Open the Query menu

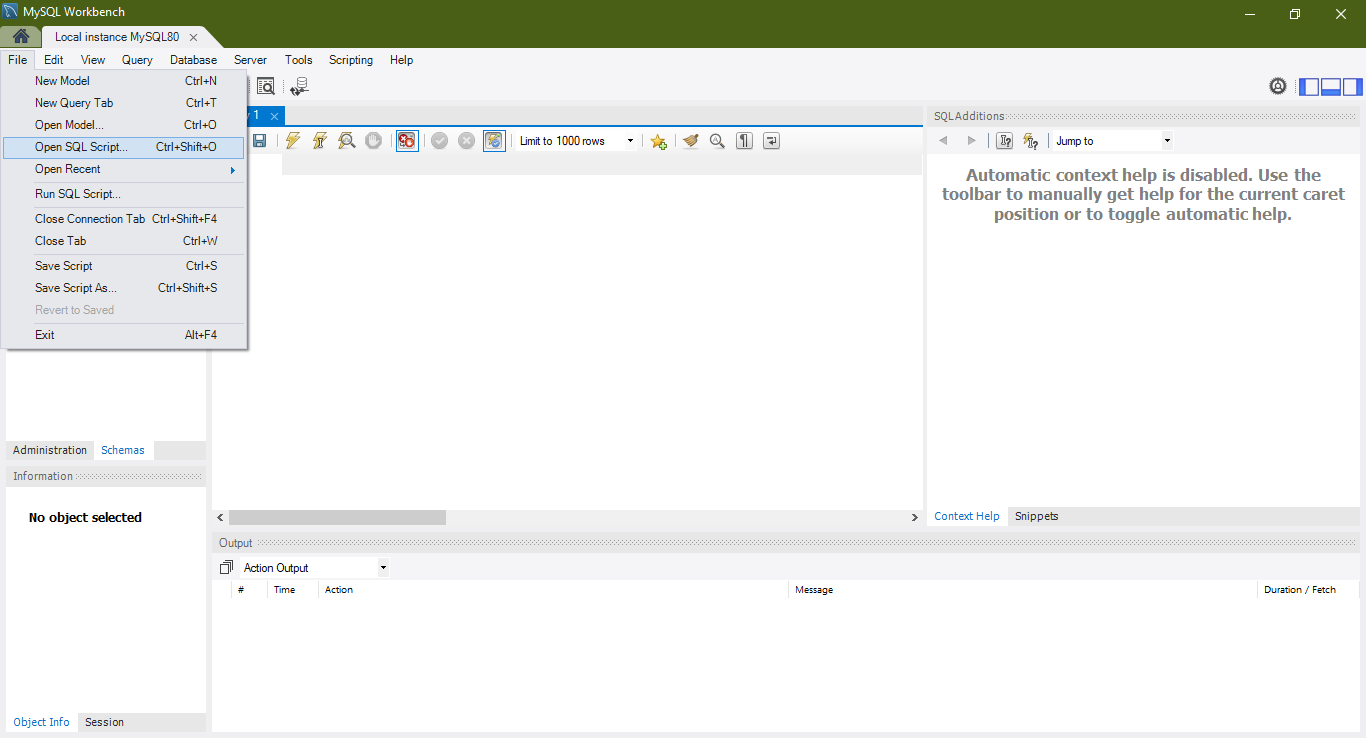click(137, 60)
